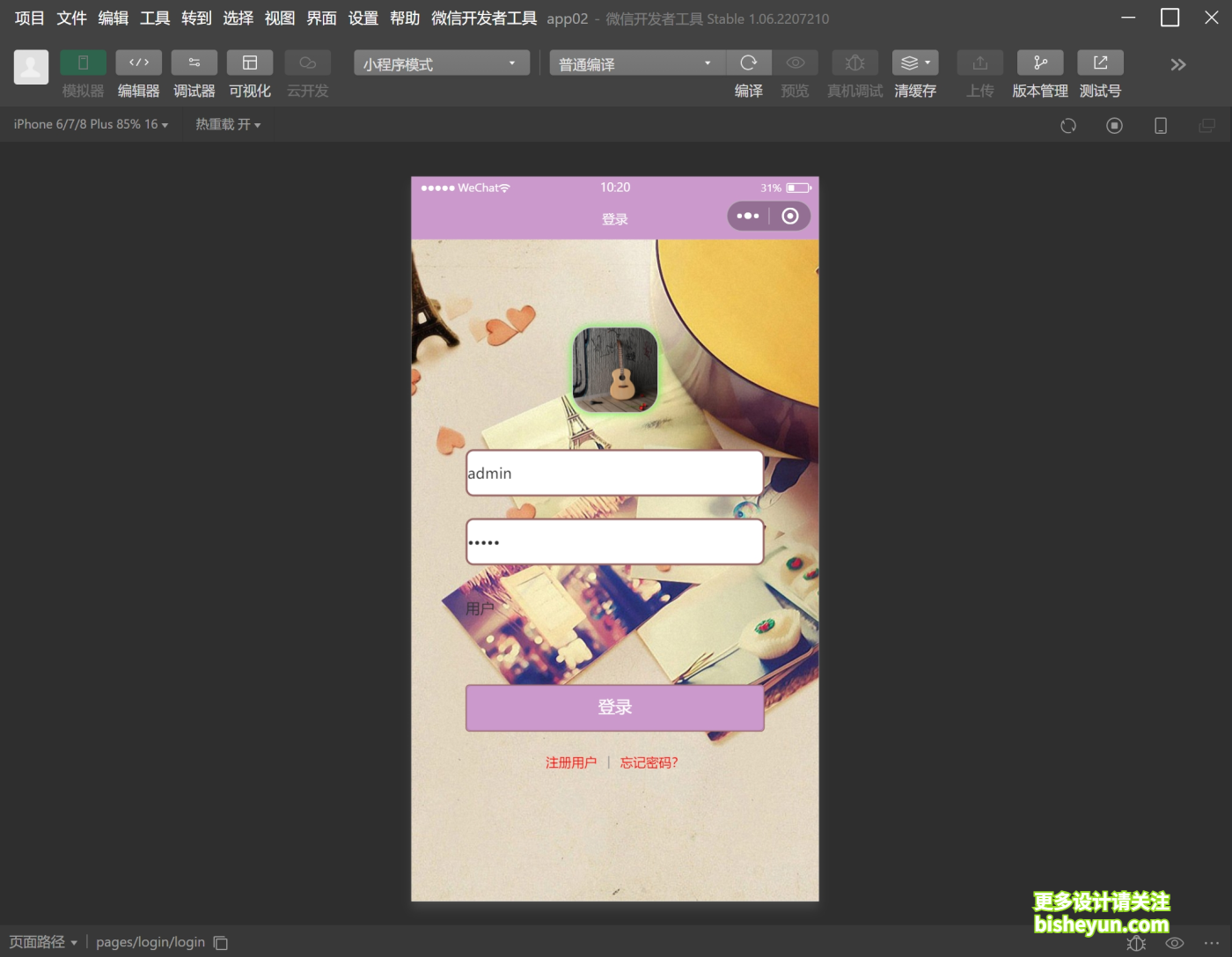Open the 设置 menu

[363, 18]
